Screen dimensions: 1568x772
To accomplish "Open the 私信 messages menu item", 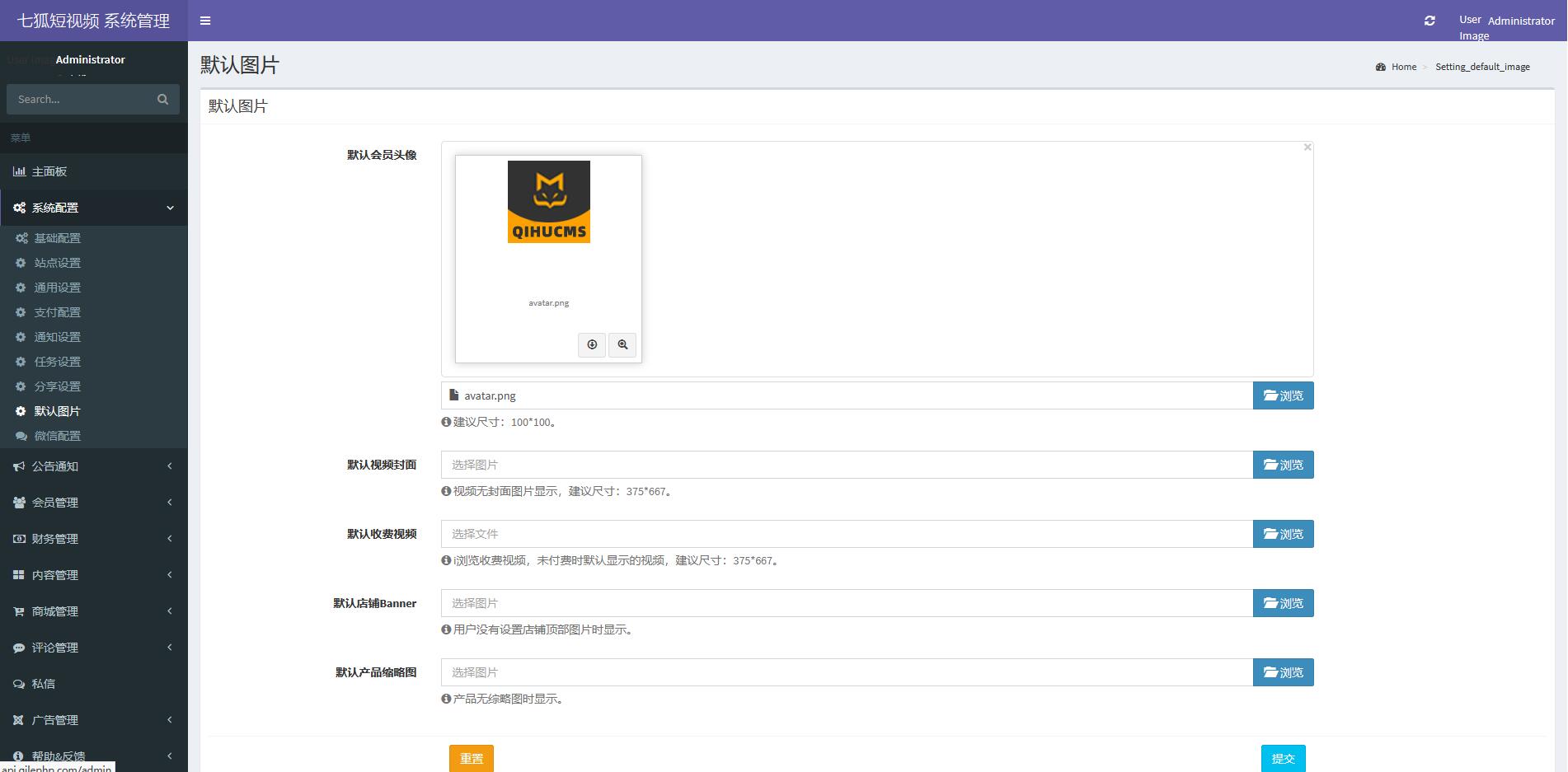I will tap(44, 684).
